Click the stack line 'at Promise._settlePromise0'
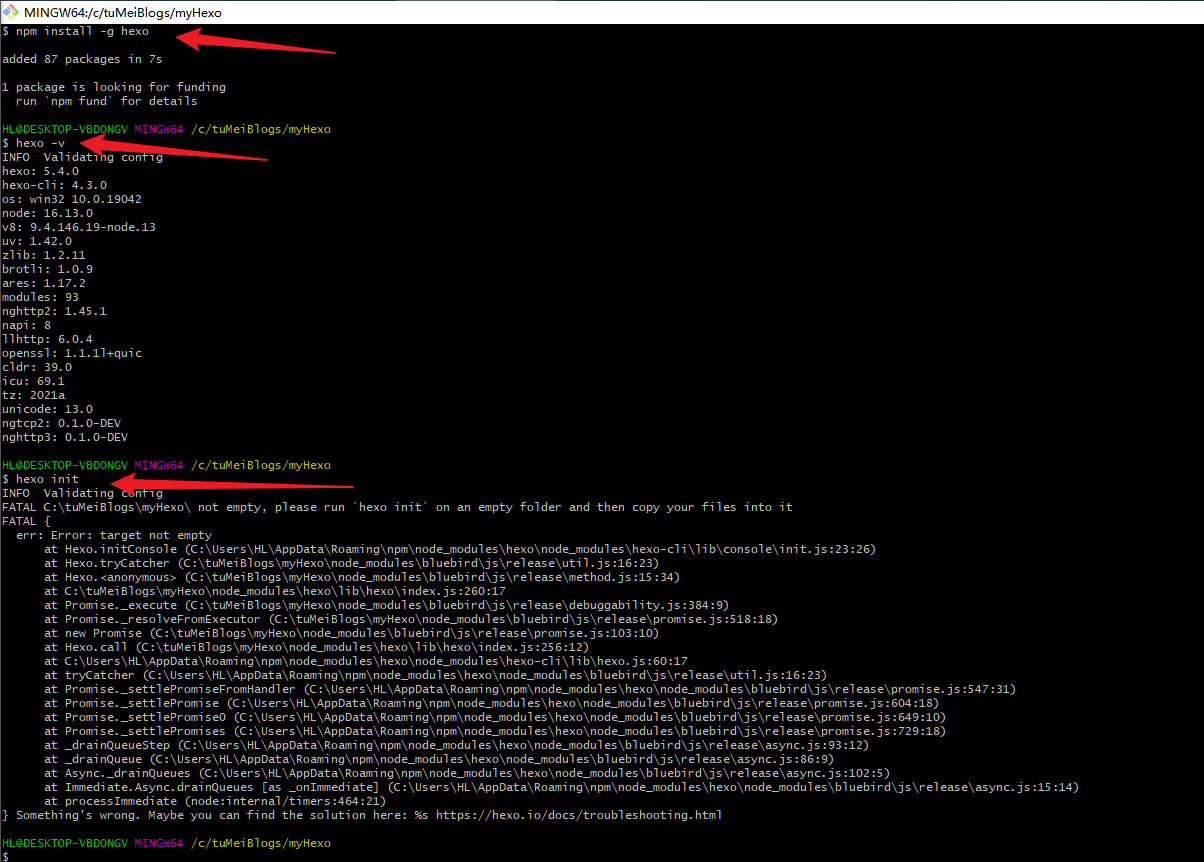Screen dimensions: 1204x862 [495, 717]
